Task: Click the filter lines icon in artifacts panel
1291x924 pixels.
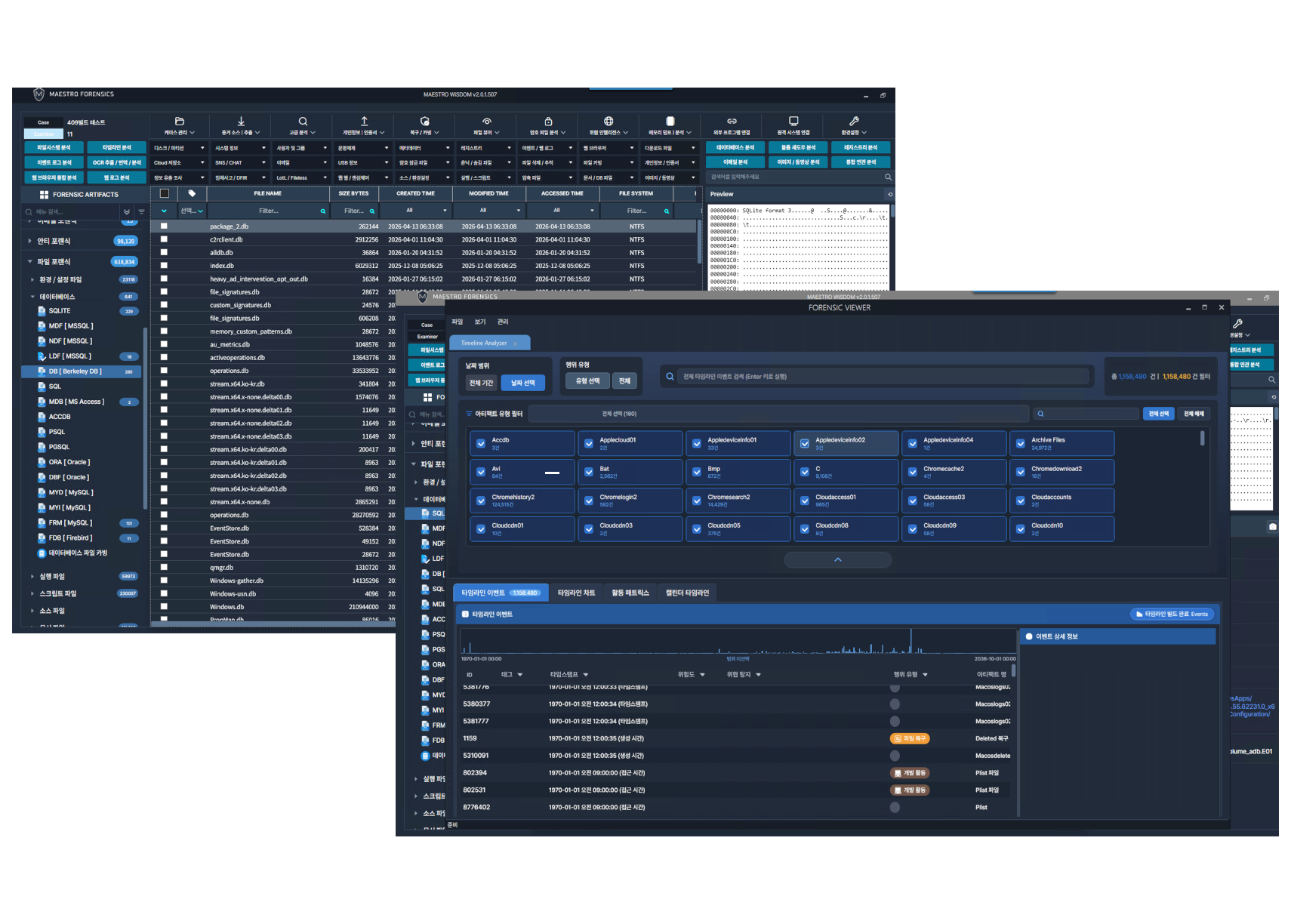Action: pos(141,212)
